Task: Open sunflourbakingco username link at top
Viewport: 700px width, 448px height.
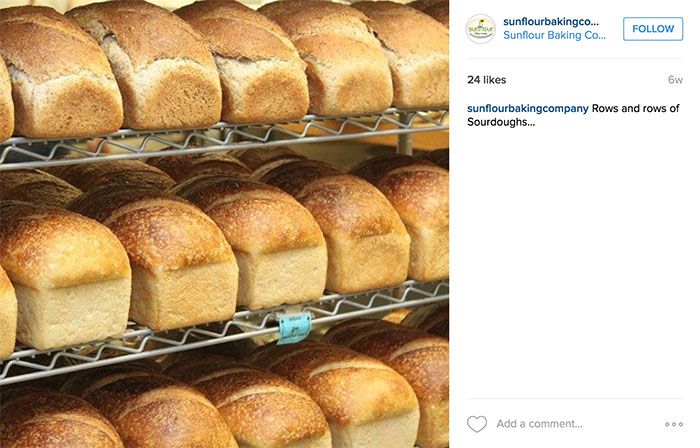Action: (x=551, y=21)
